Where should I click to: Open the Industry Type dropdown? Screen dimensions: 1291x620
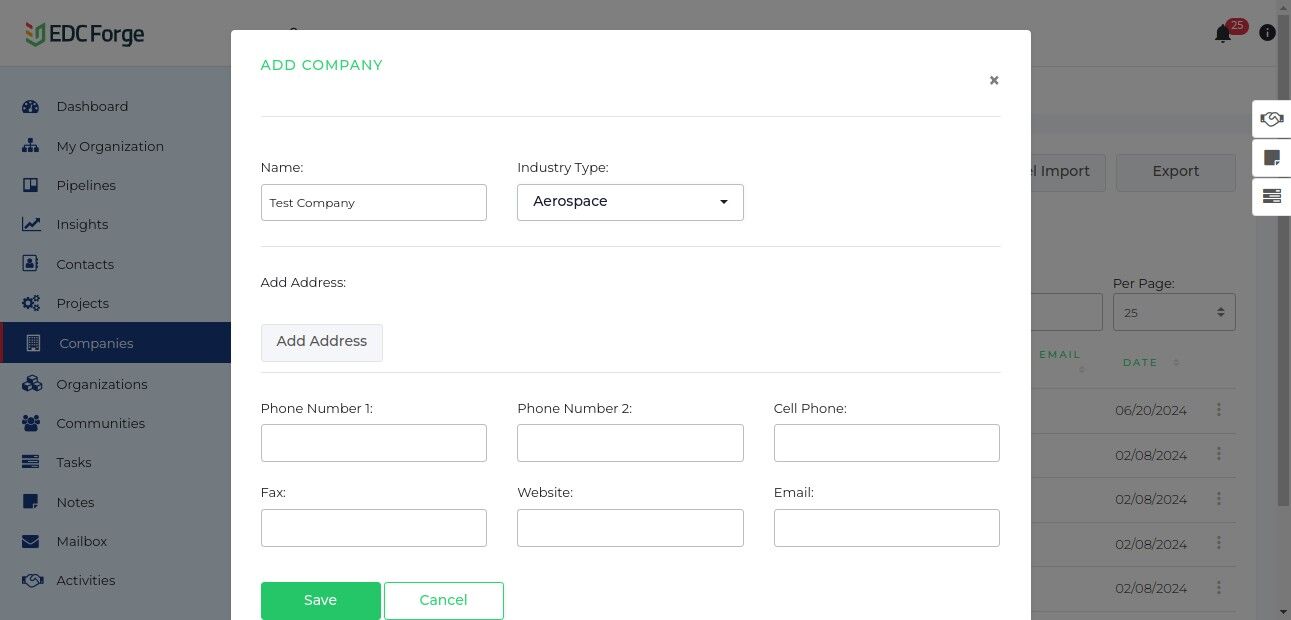click(x=630, y=202)
